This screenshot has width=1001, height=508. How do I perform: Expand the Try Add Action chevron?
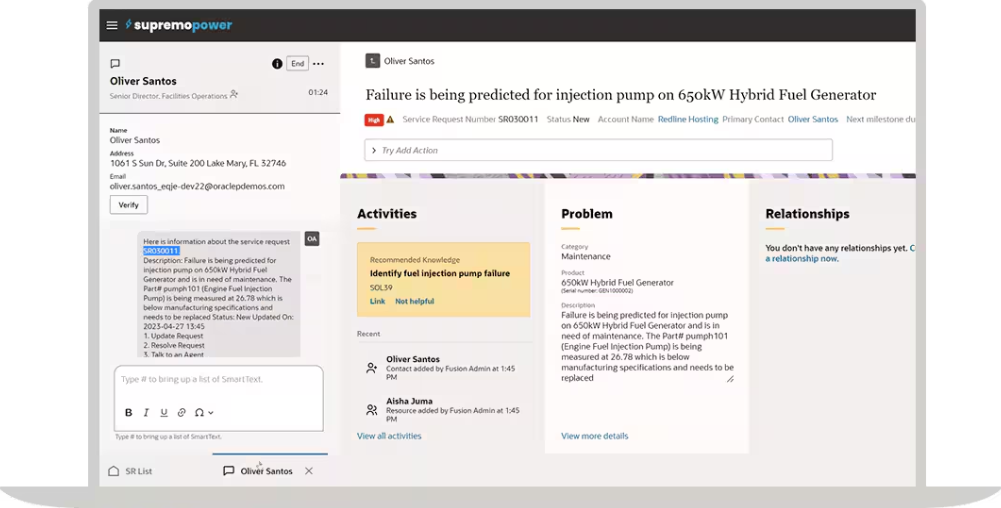click(374, 151)
